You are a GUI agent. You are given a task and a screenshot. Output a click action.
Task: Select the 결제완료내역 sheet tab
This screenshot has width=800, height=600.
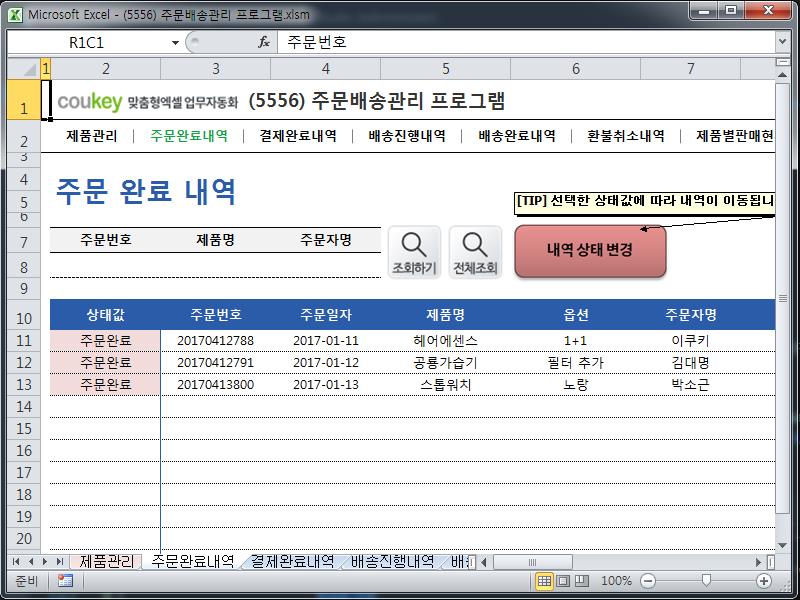(292, 562)
